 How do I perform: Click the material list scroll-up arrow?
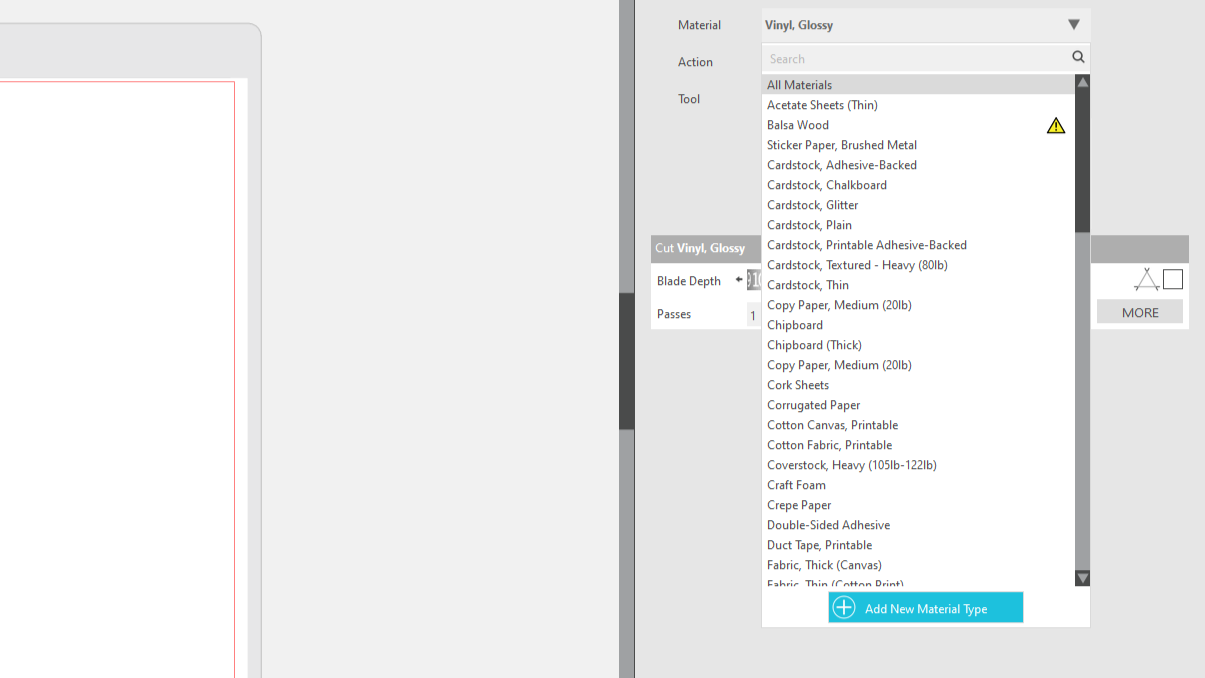(1082, 82)
